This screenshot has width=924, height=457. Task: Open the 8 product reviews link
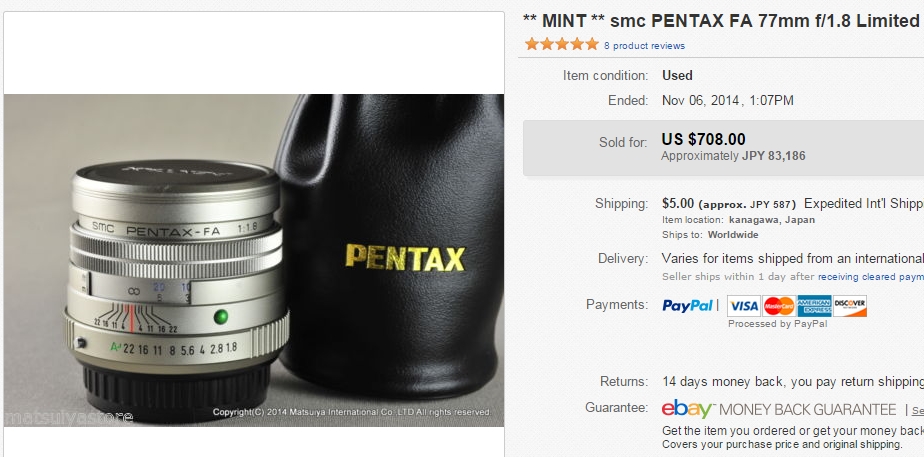click(644, 46)
